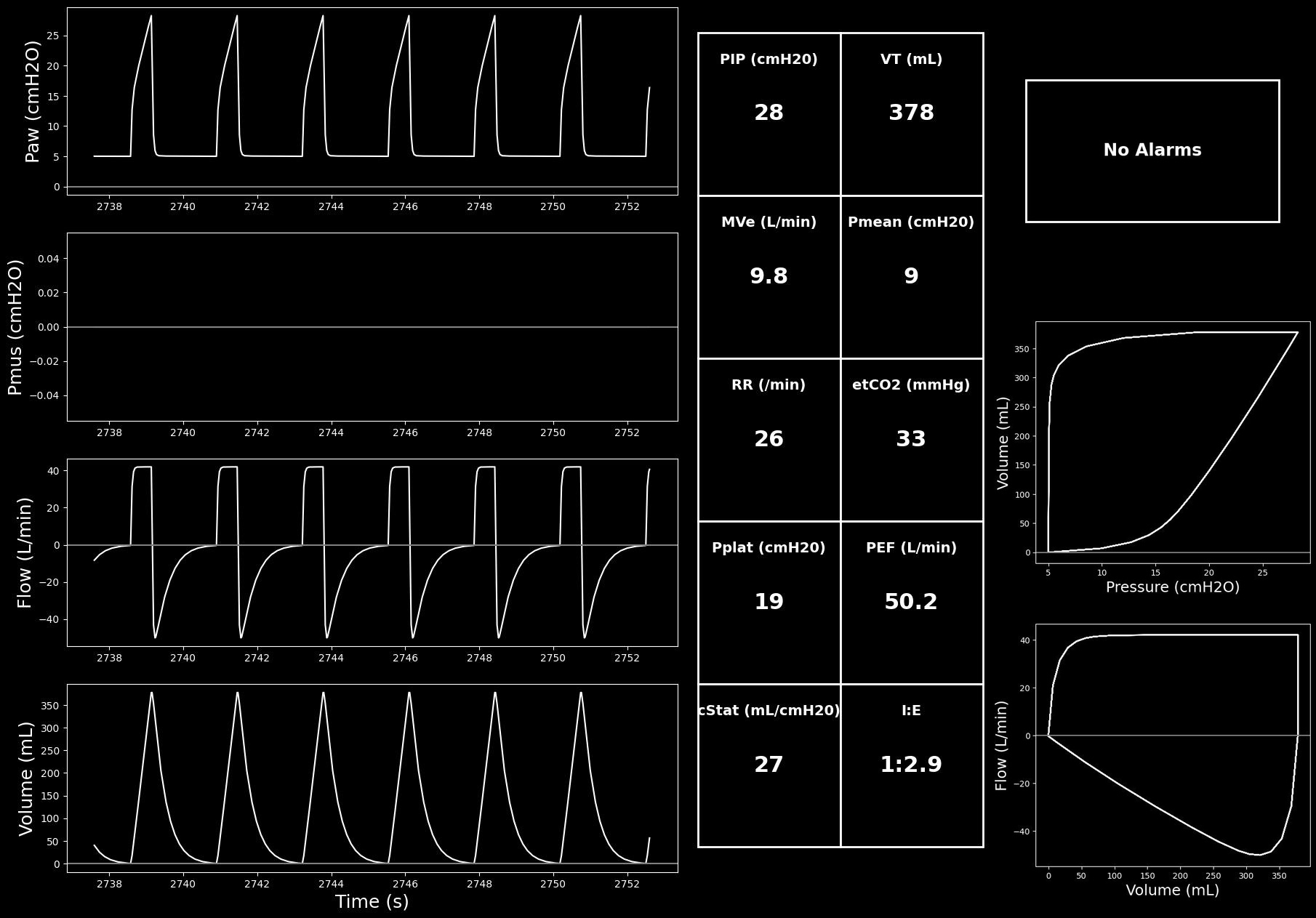Click the Pressure (cmH2O) loop axis label
Screen dimensions: 1316x918
click(1173, 587)
